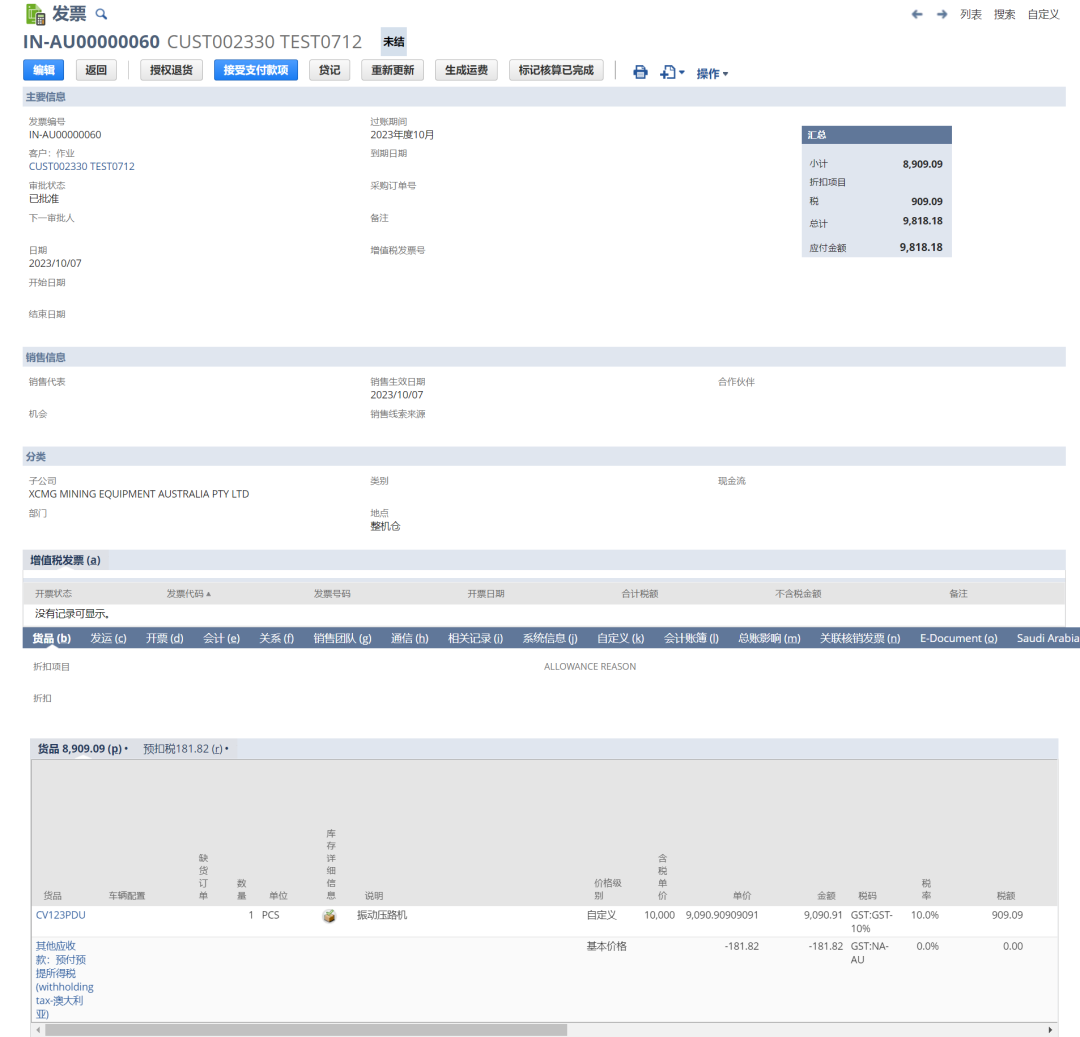Go to next record arrow
The image size is (1080, 1037).
coord(942,14)
